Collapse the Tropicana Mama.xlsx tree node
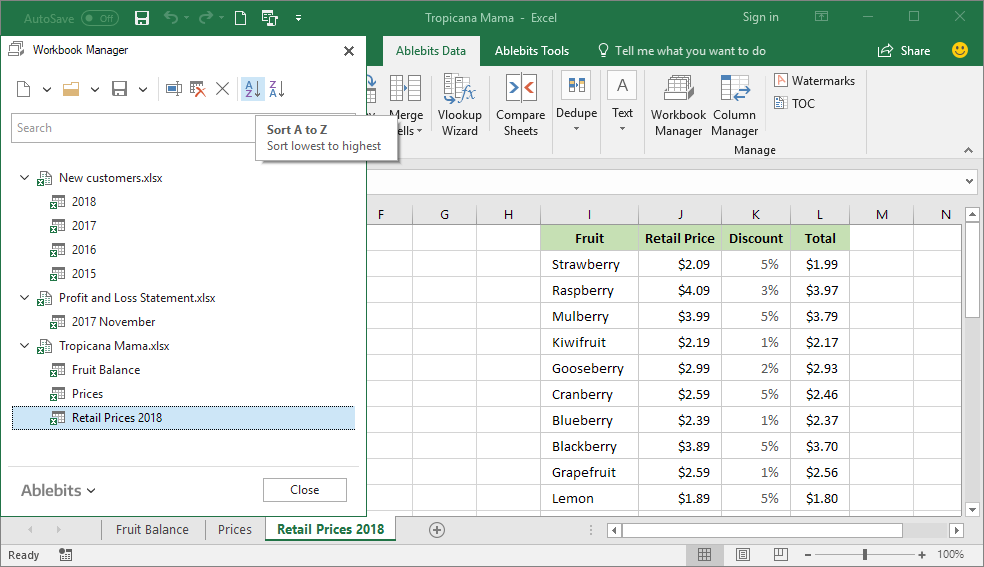This screenshot has height=567, width=984. click(x=24, y=346)
